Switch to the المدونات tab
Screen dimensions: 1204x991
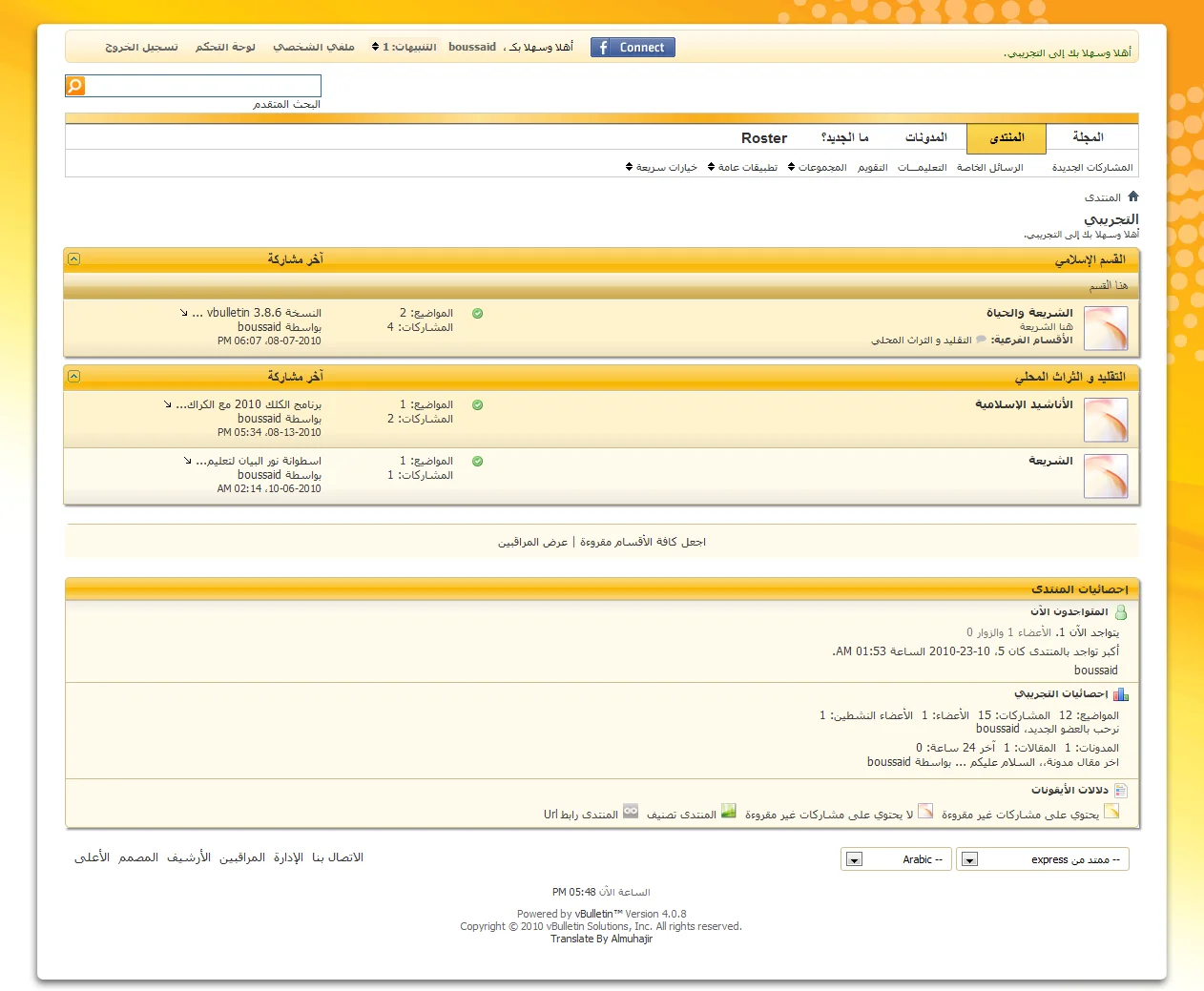925,137
